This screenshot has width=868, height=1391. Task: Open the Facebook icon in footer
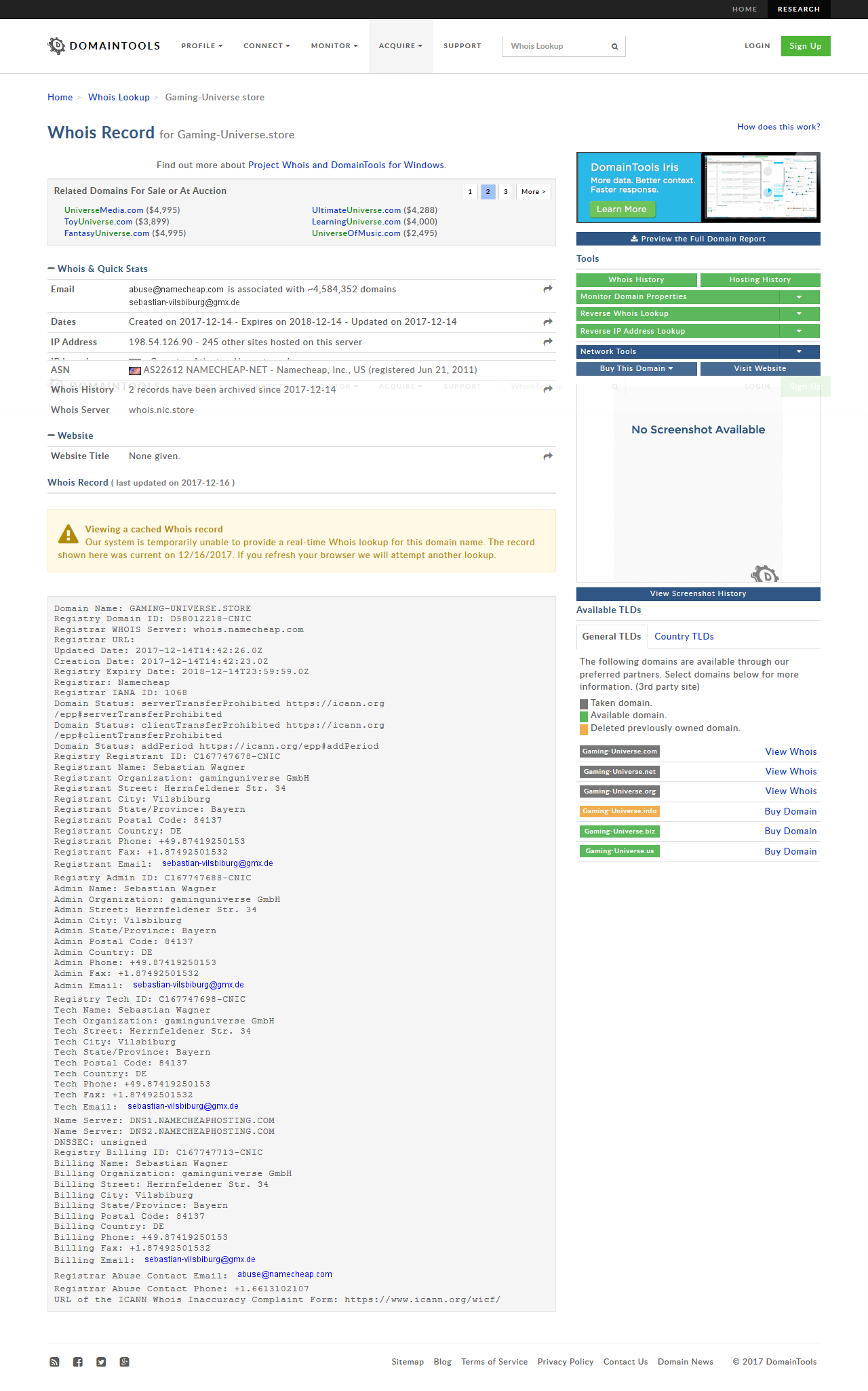coord(78,1362)
